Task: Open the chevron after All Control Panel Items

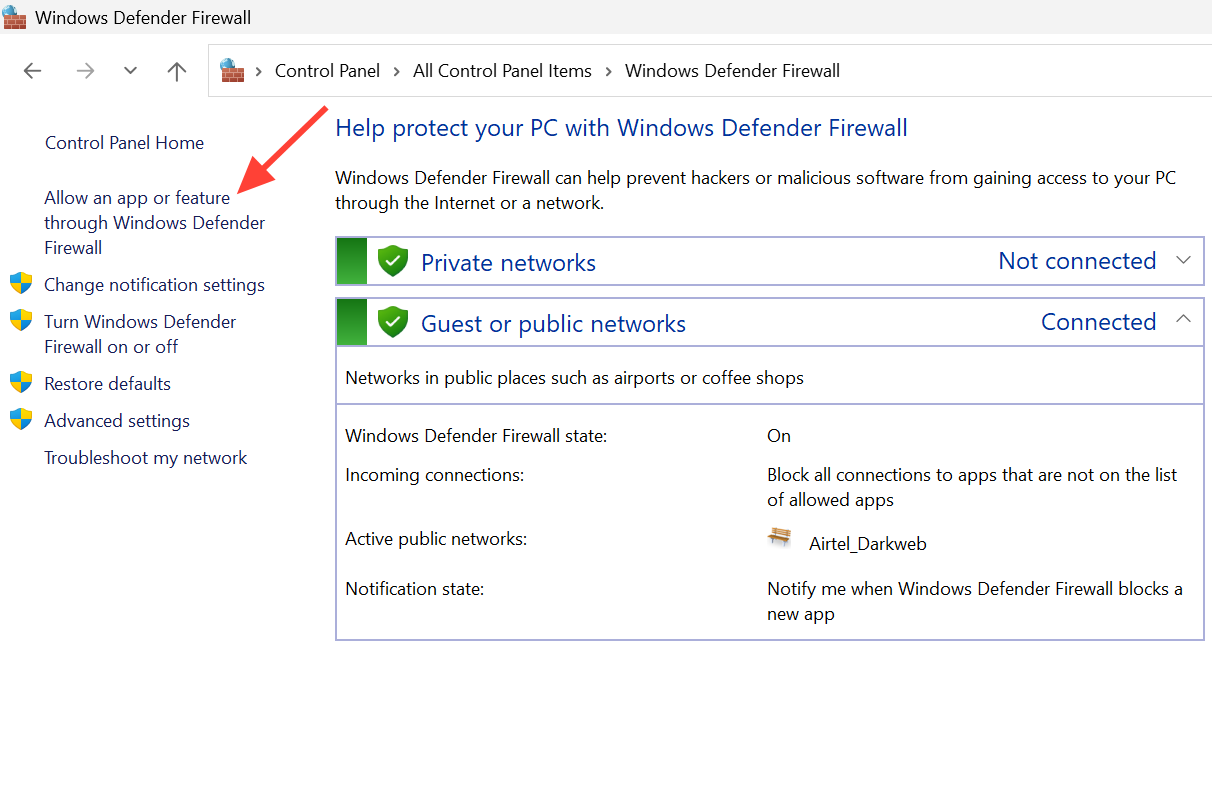Action: (609, 71)
